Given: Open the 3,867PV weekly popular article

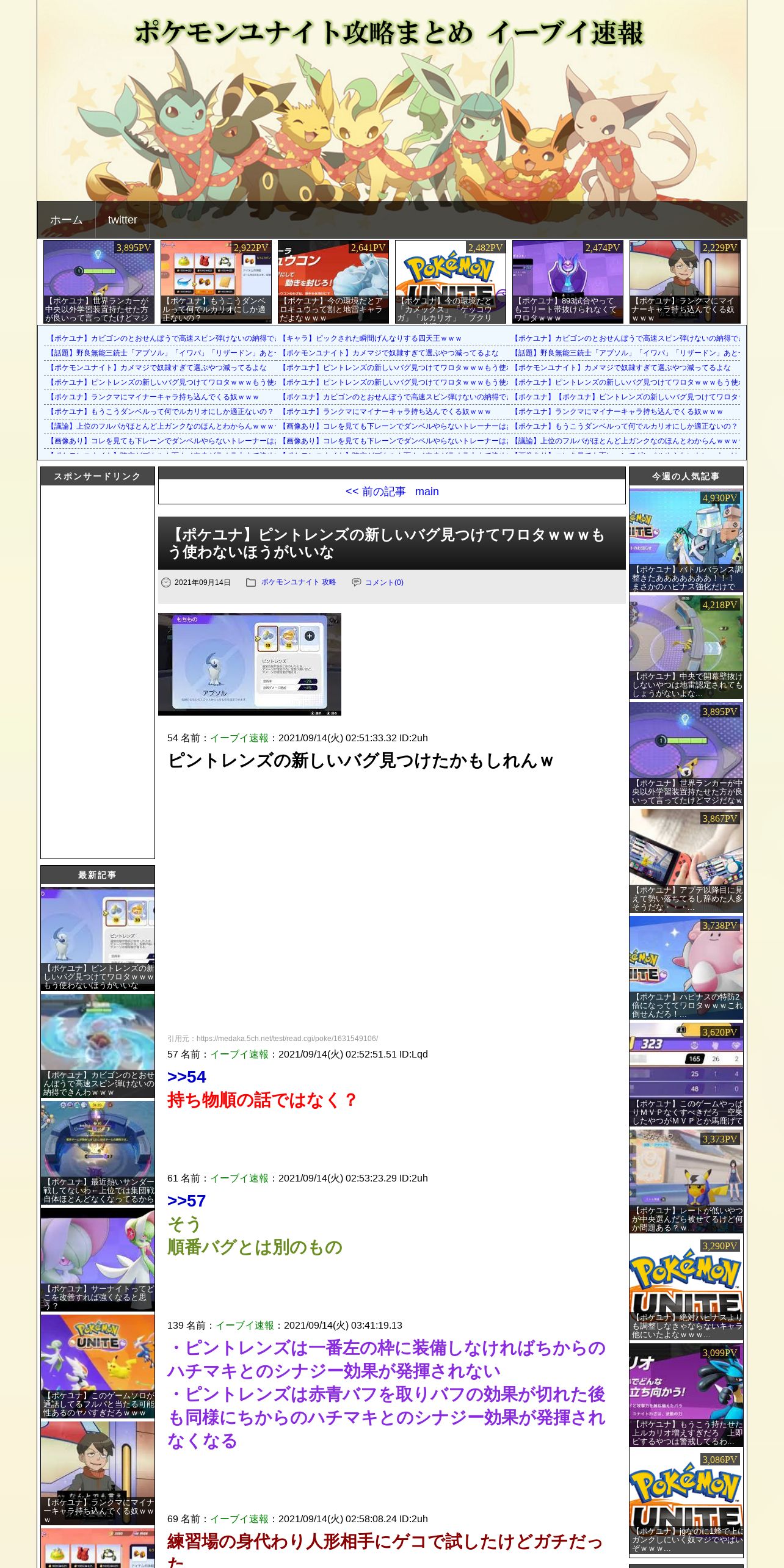Looking at the screenshot, I should pyautogui.click(x=686, y=862).
